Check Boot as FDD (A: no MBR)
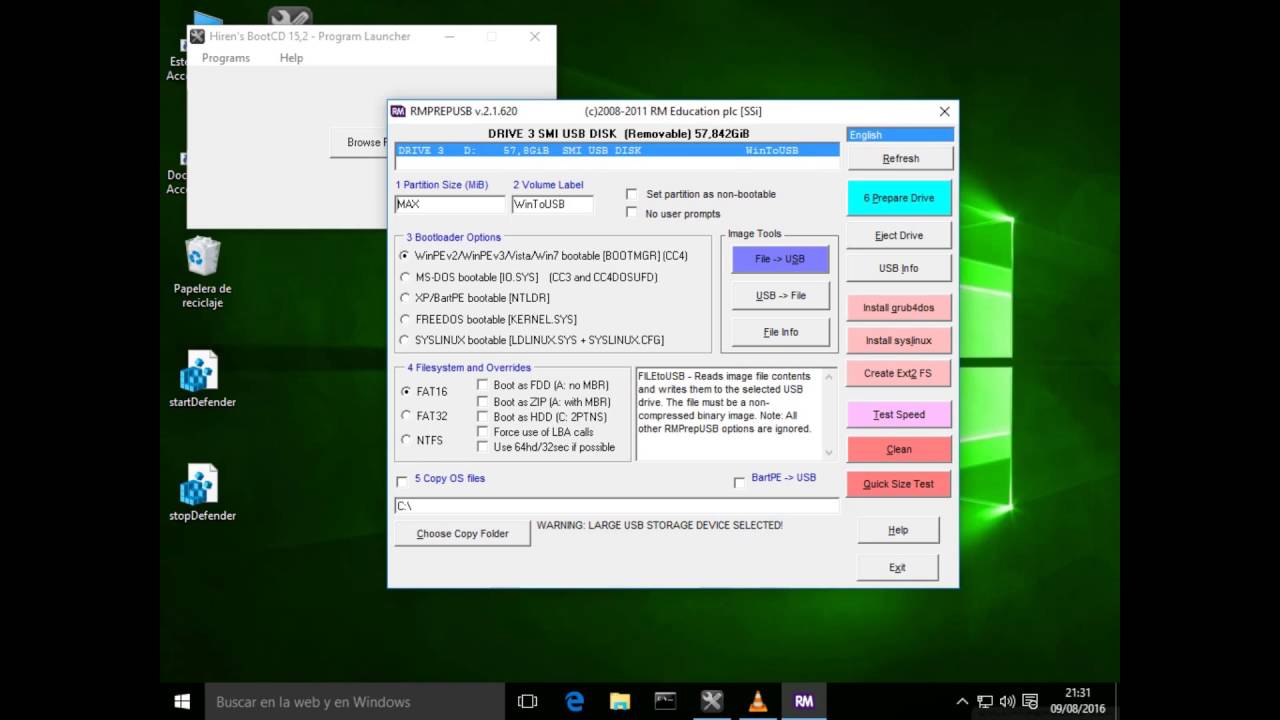The width and height of the screenshot is (1280, 720). coord(483,385)
